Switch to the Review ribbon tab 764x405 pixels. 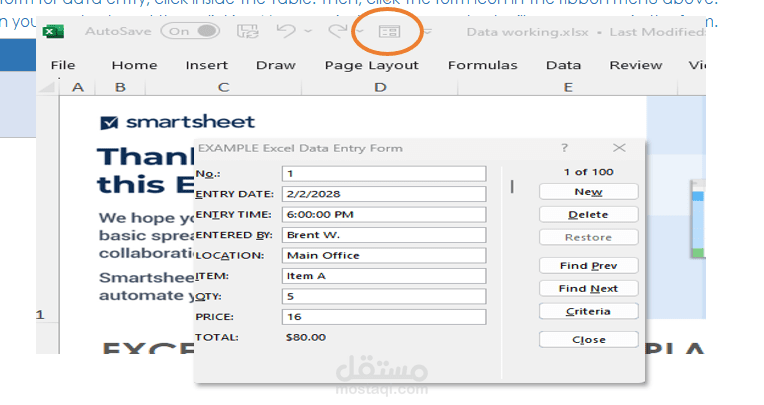[x=636, y=65]
